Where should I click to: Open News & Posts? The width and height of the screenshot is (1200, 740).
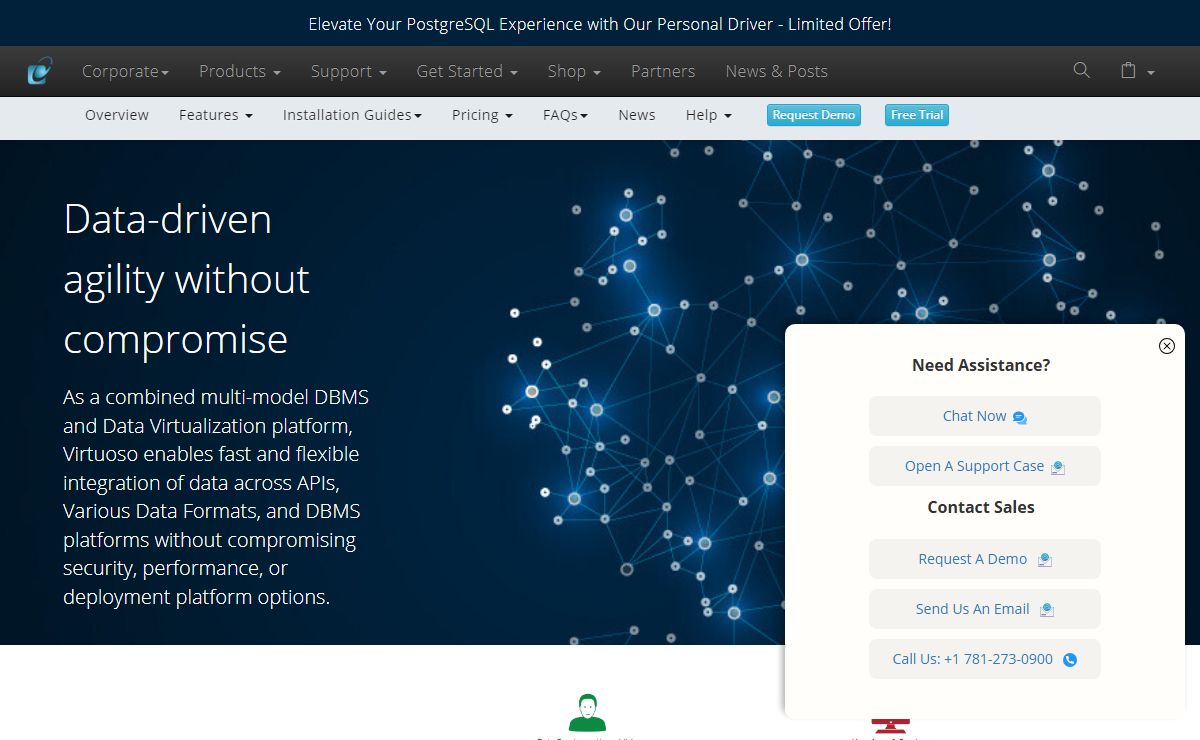(776, 71)
